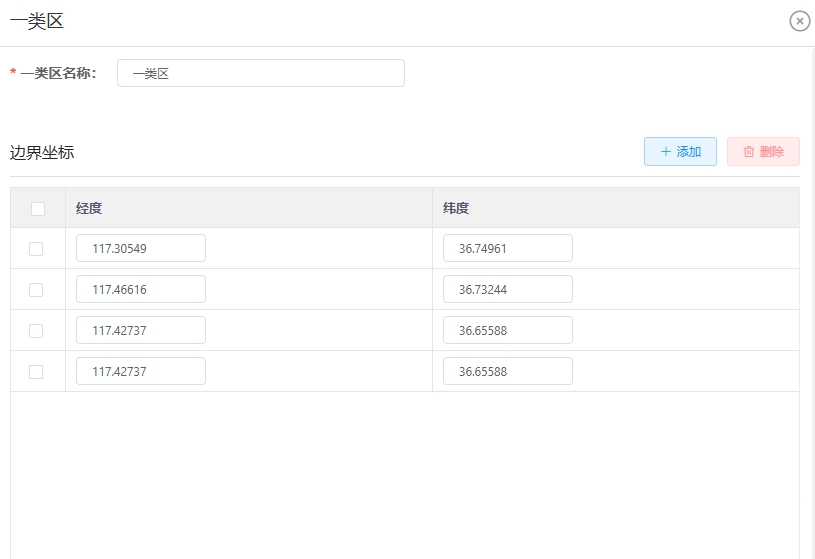
Task: Click the longitude field showing 117.30549
Action: pyautogui.click(x=141, y=248)
